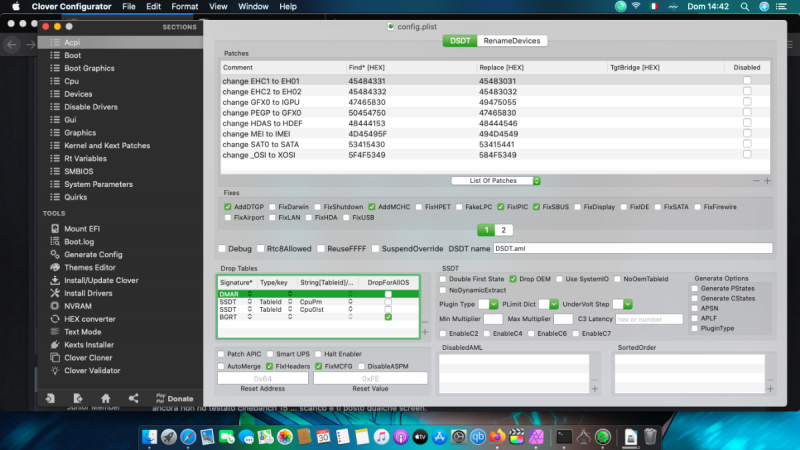Expand the Plugin Type dropdown

pyautogui.click(x=487, y=303)
